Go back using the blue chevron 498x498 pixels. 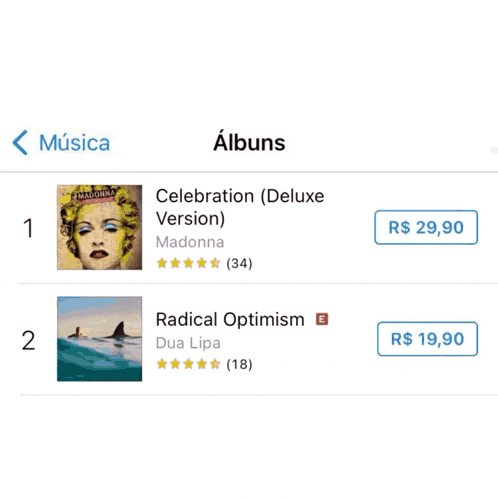tap(20, 143)
